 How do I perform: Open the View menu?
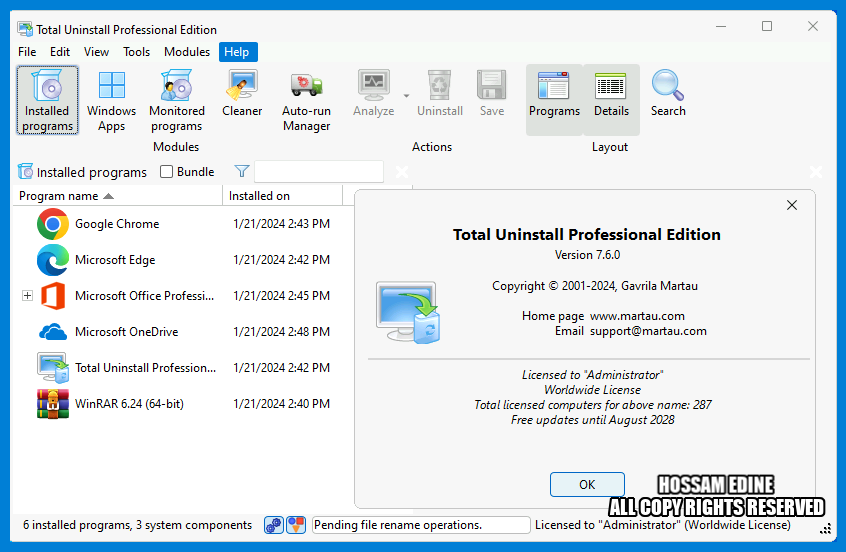coord(96,52)
